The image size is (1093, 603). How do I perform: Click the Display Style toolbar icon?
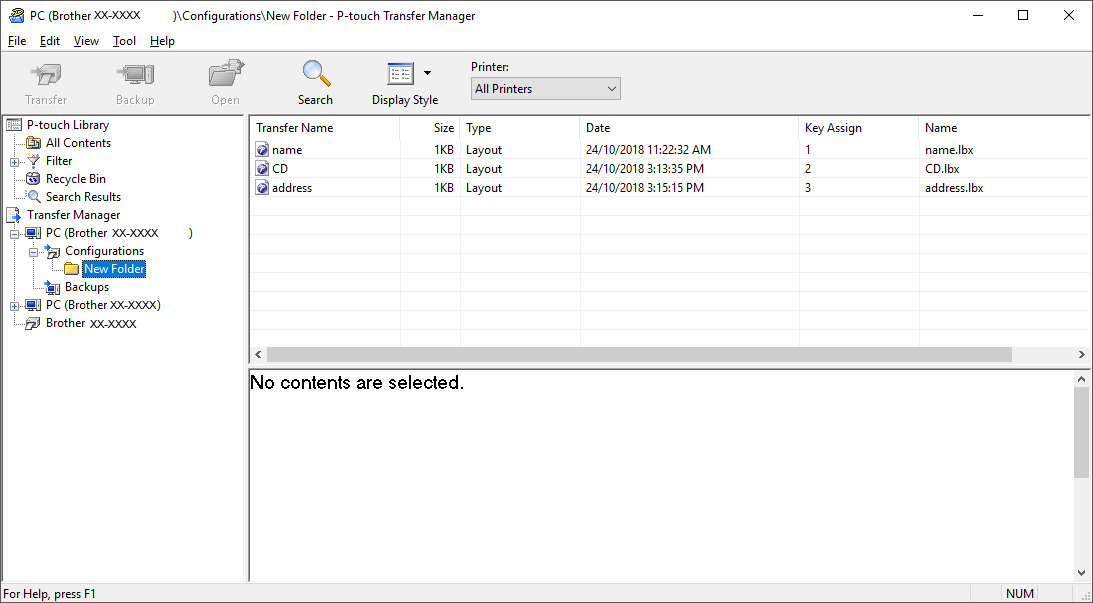pyautogui.click(x=400, y=74)
